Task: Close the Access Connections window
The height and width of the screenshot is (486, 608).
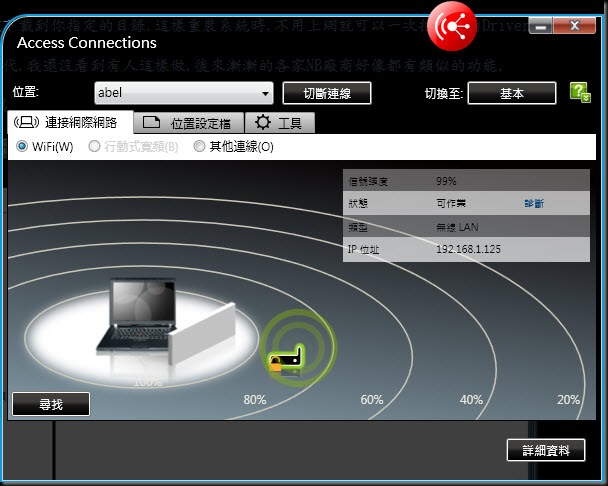Action: click(x=574, y=26)
